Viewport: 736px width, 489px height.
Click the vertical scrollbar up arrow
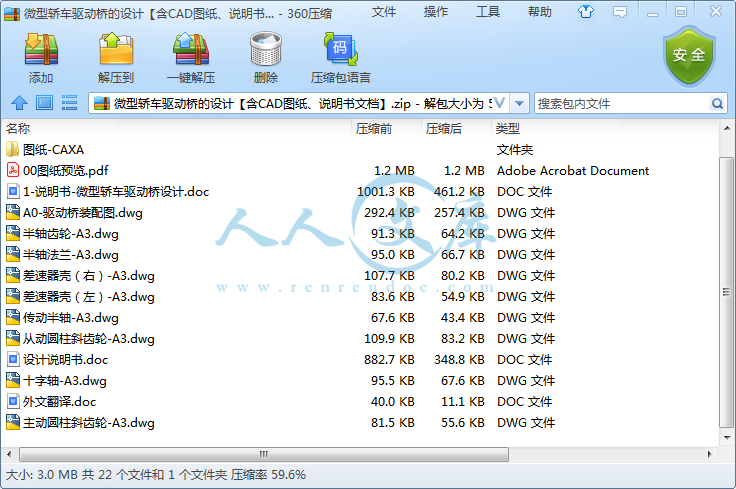(x=727, y=128)
